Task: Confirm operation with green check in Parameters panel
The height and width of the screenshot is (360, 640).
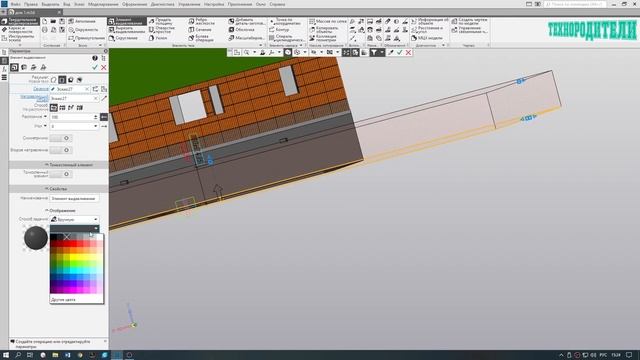Action: [95, 67]
